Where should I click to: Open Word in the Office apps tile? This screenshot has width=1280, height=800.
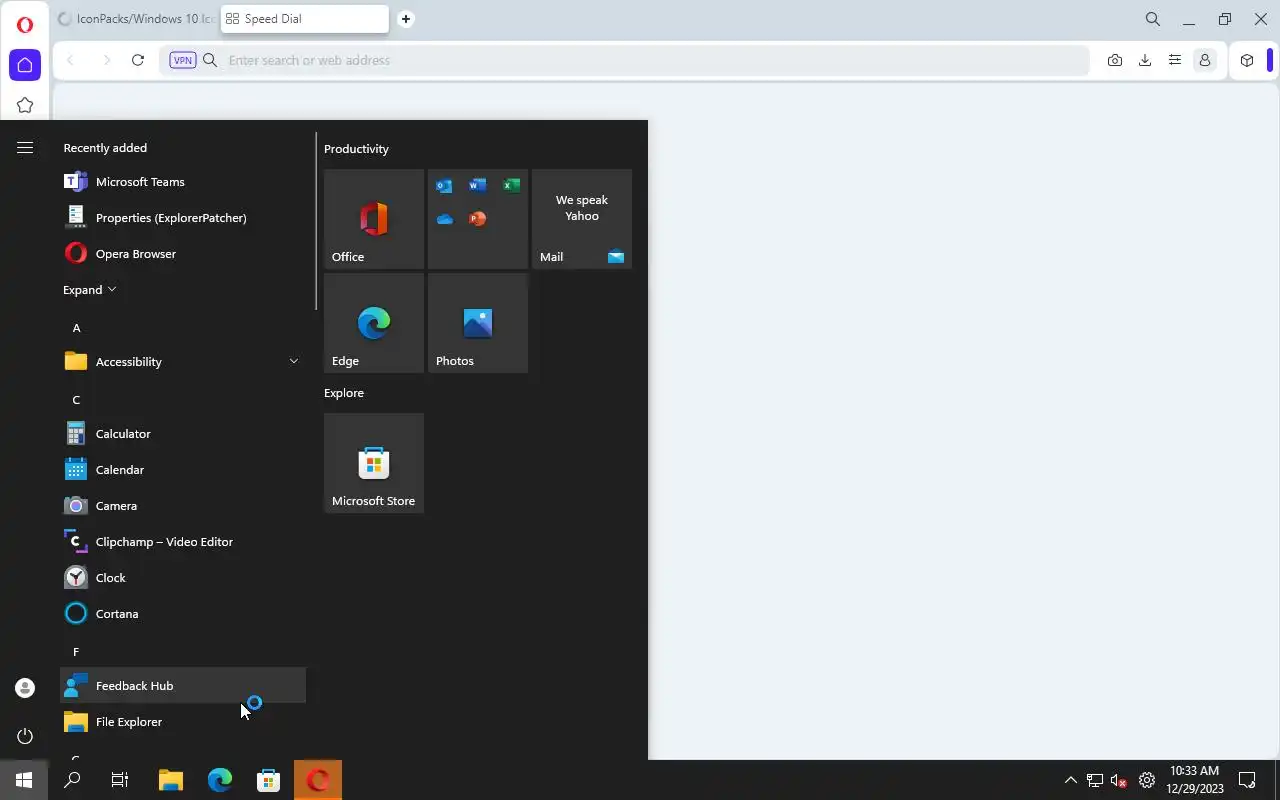click(477, 186)
